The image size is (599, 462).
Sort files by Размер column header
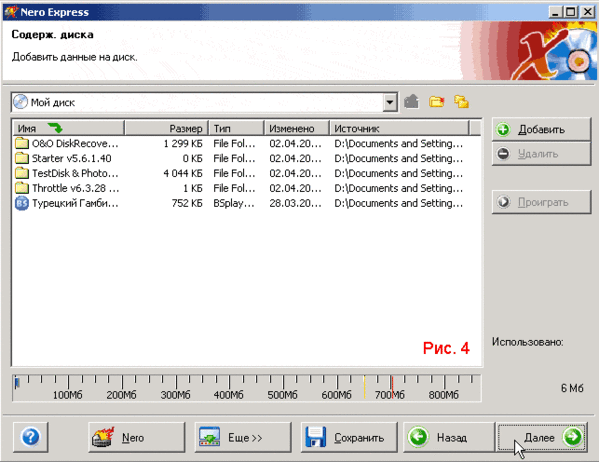[x=167, y=128]
